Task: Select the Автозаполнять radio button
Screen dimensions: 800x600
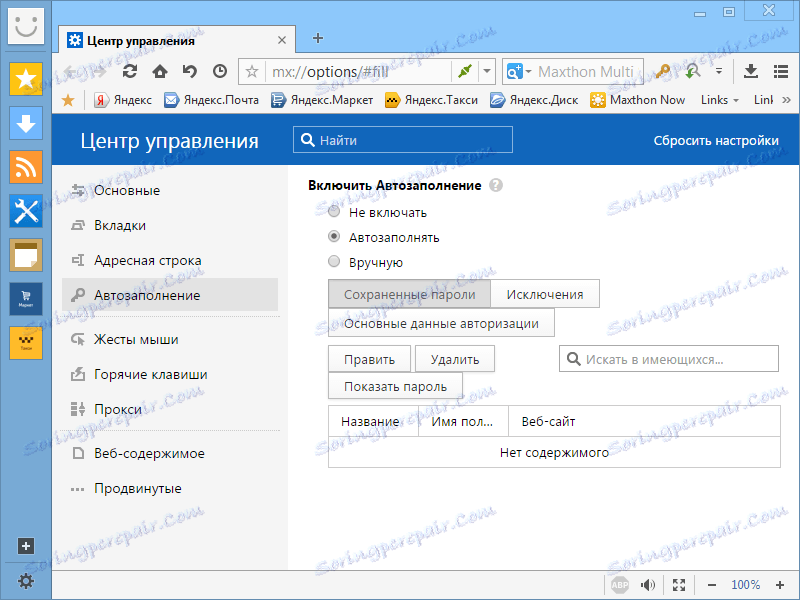Action: coord(333,237)
